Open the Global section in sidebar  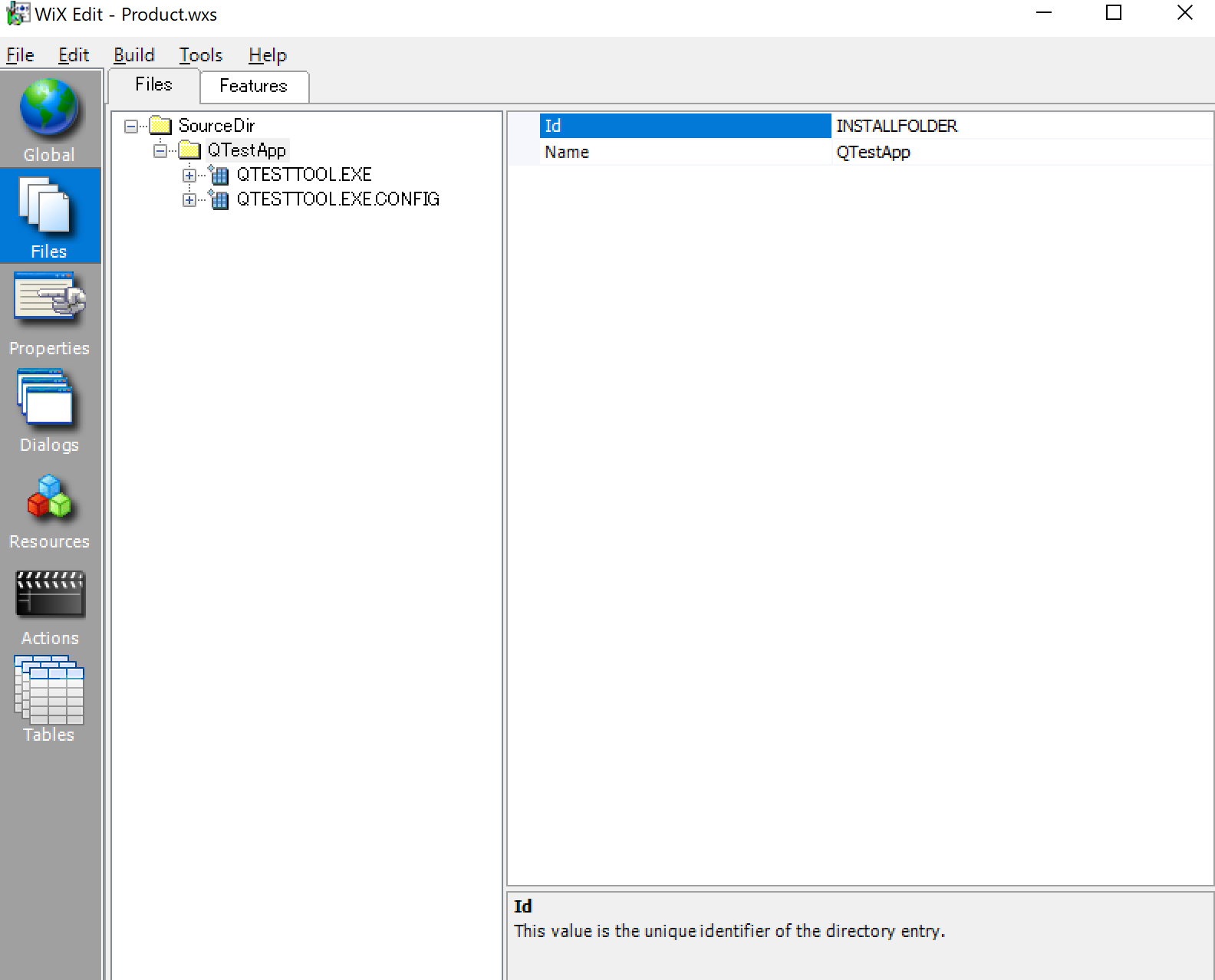(49, 120)
